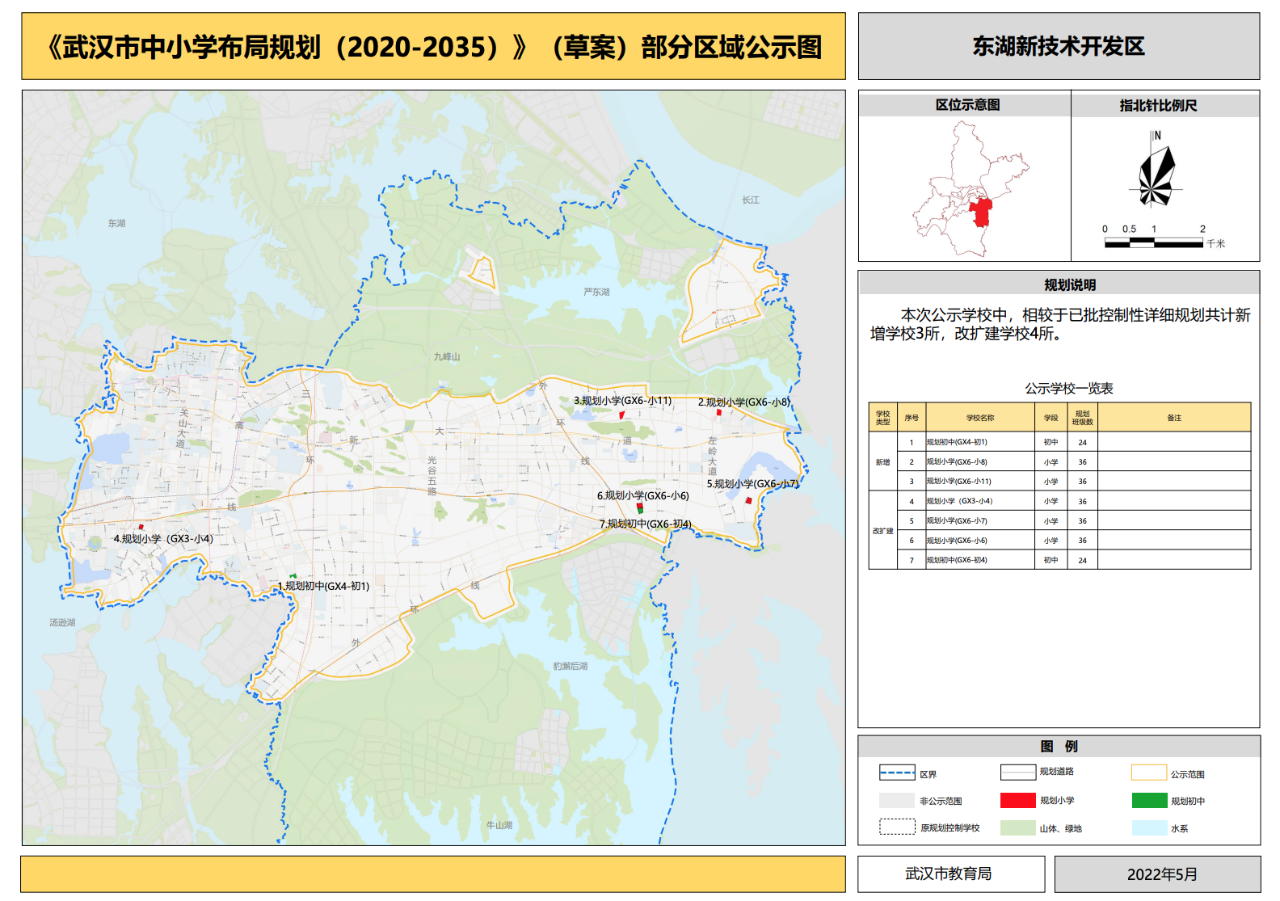The image size is (1280, 901).
Task: Click the 学校类型 column header
Action: [882, 417]
